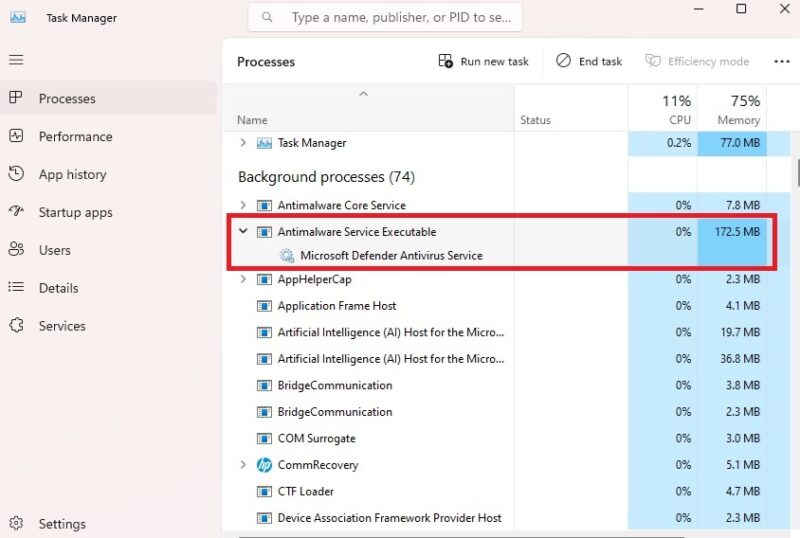Click the Run new task icon

tap(445, 61)
